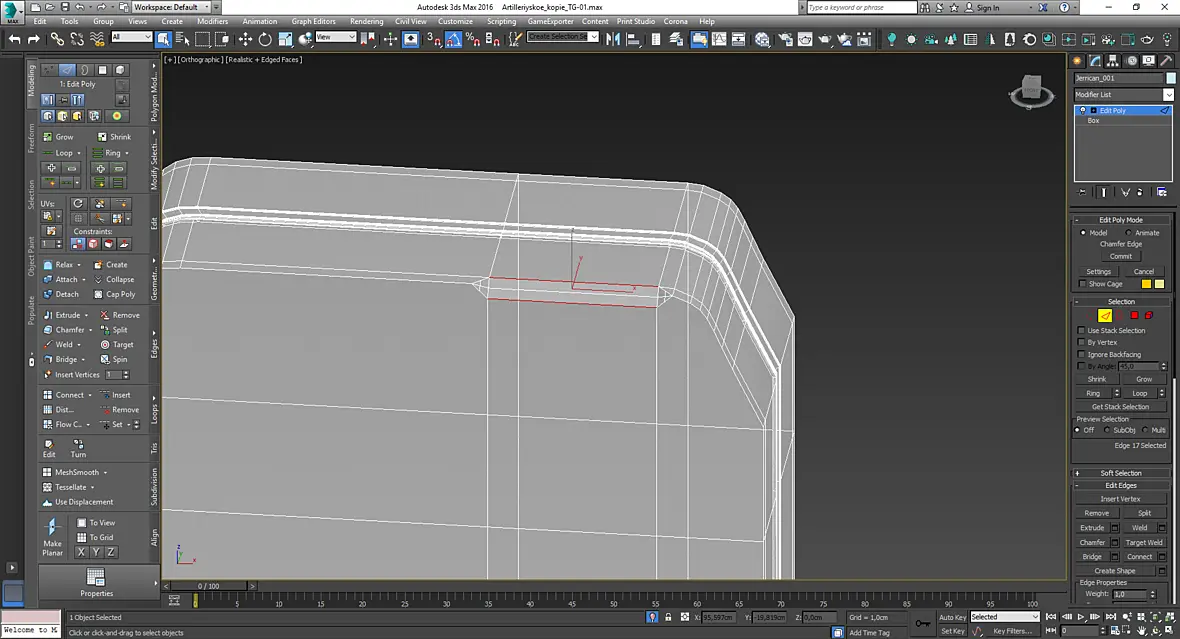Click the Undo arrow in main toolbar
The width and height of the screenshot is (1180, 639).
coord(14,39)
